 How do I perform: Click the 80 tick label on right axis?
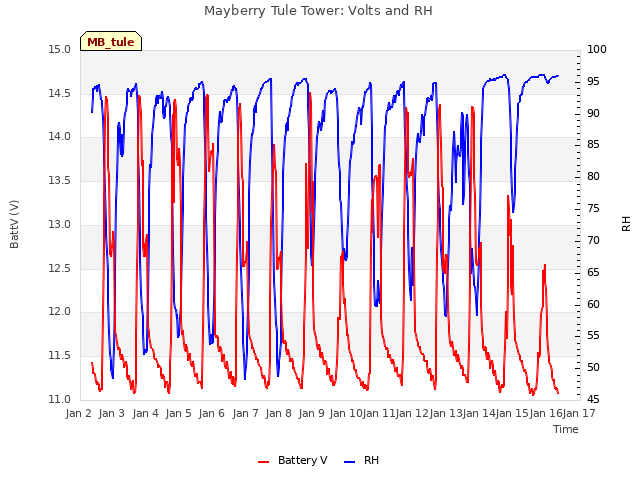(x=593, y=176)
